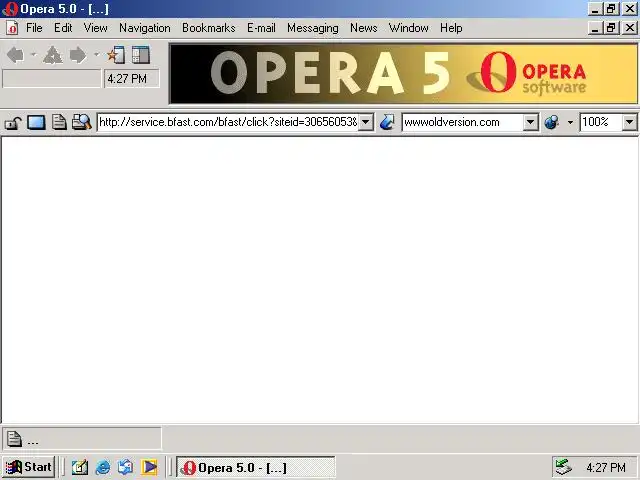Go forward with the Forward arrow

click(78, 55)
